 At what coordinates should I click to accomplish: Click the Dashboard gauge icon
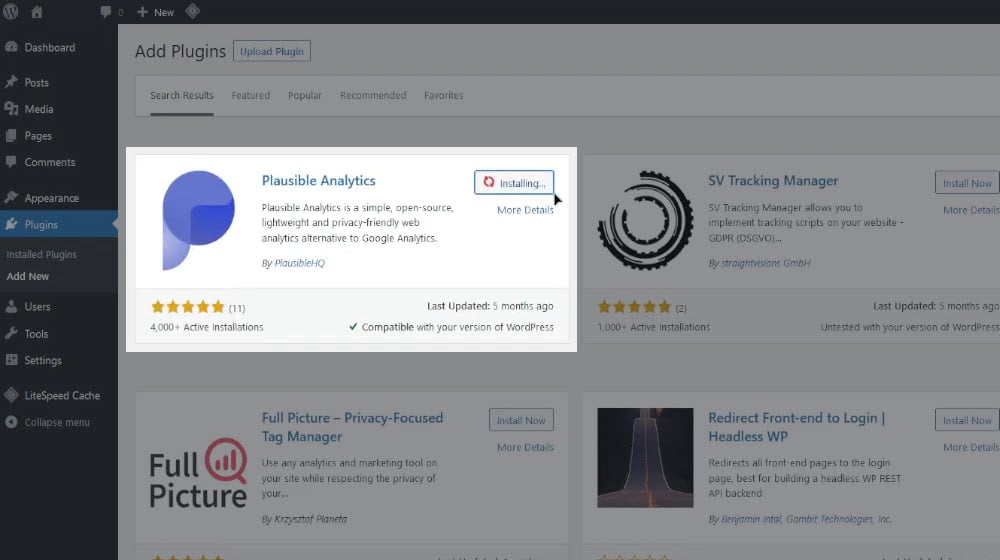(11, 47)
